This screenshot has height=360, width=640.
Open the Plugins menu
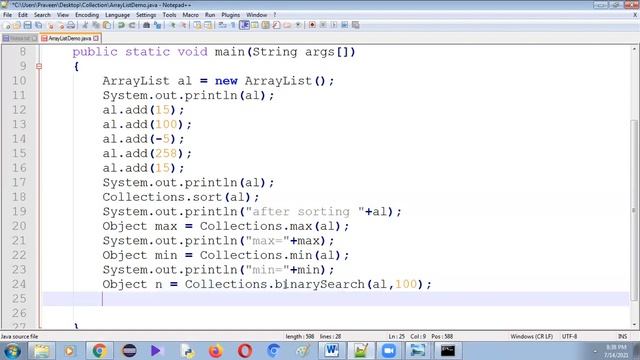pos(231,15)
